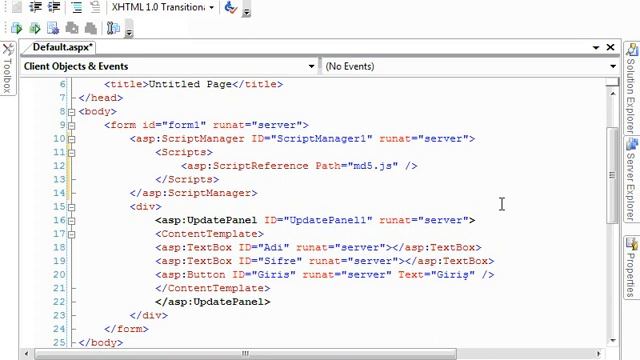Click second grayed-out toolbar icon, second row
The image size is (640, 360).
pyautogui.click(x=91, y=28)
